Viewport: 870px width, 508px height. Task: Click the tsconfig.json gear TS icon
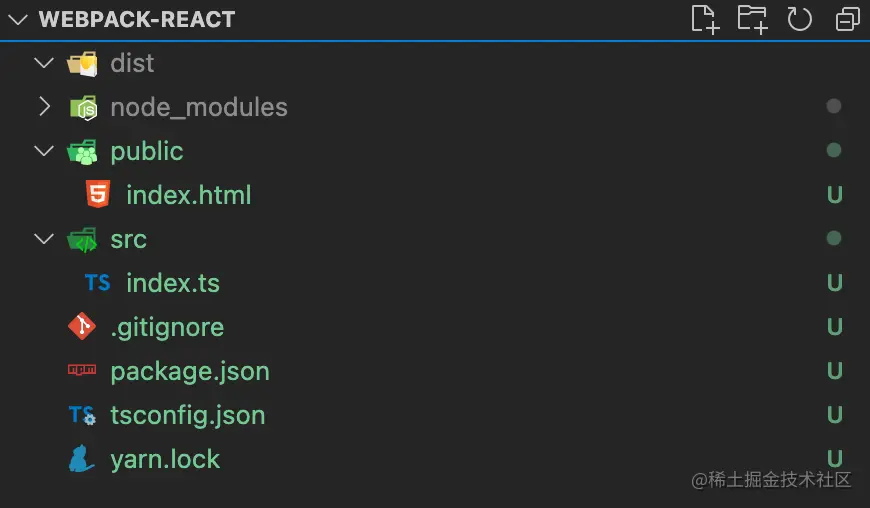tap(82, 415)
